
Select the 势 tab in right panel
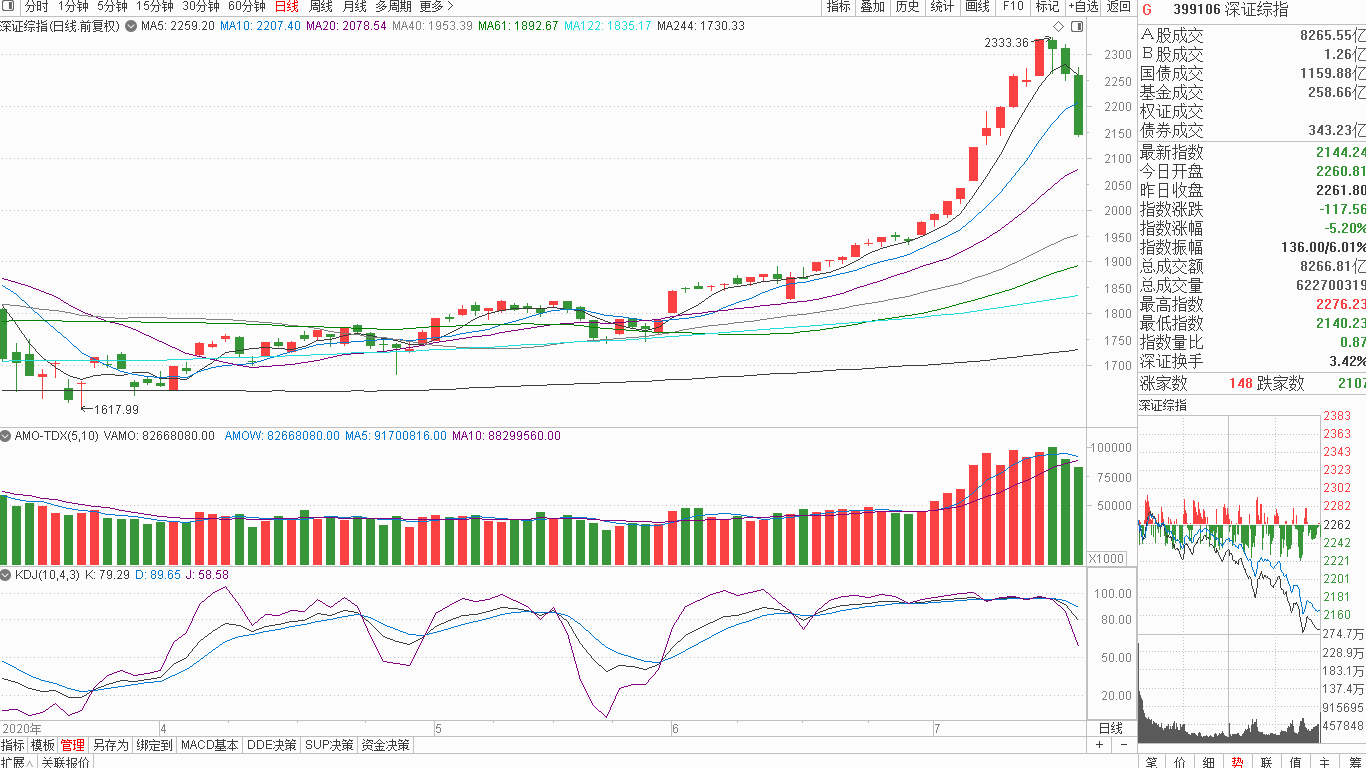click(1238, 762)
